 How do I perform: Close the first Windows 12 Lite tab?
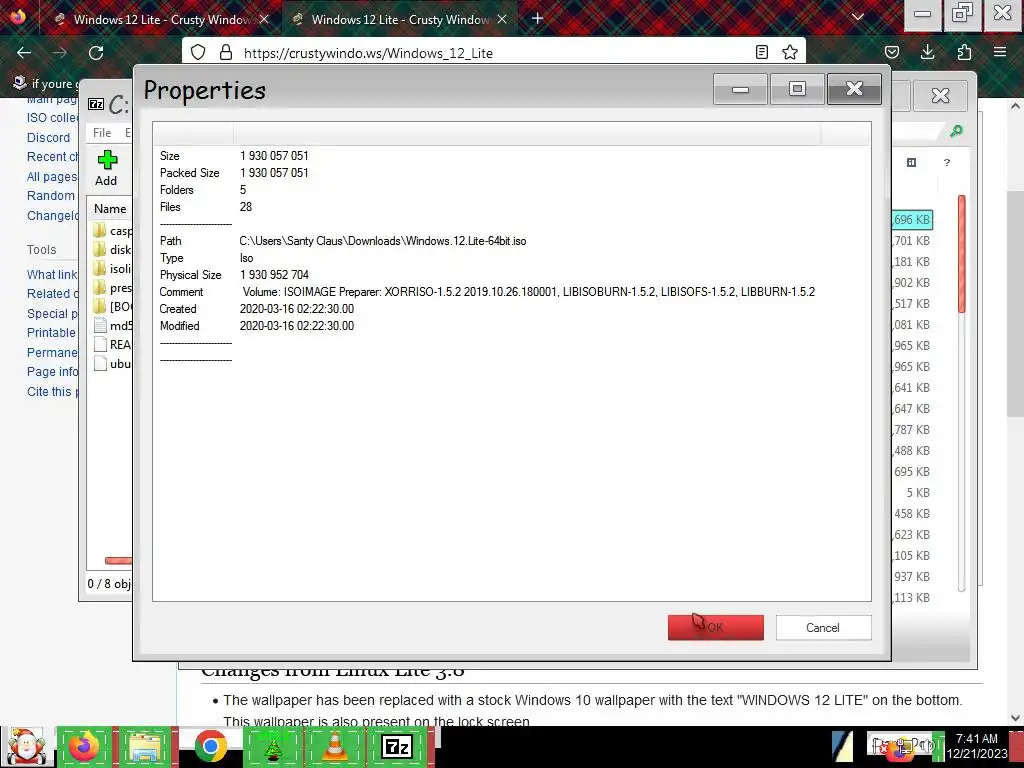(x=264, y=19)
